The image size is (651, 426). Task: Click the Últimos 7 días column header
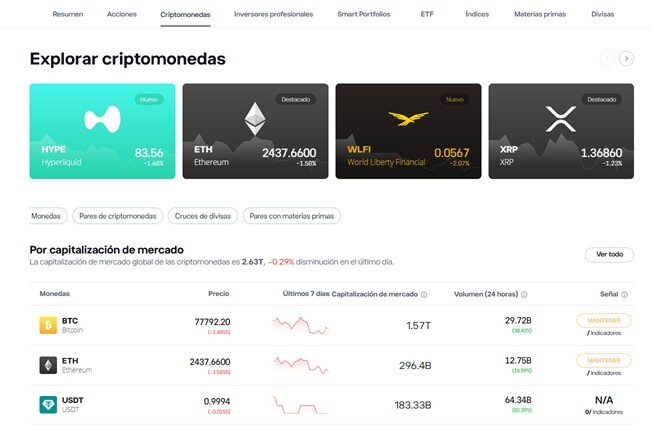(306, 294)
